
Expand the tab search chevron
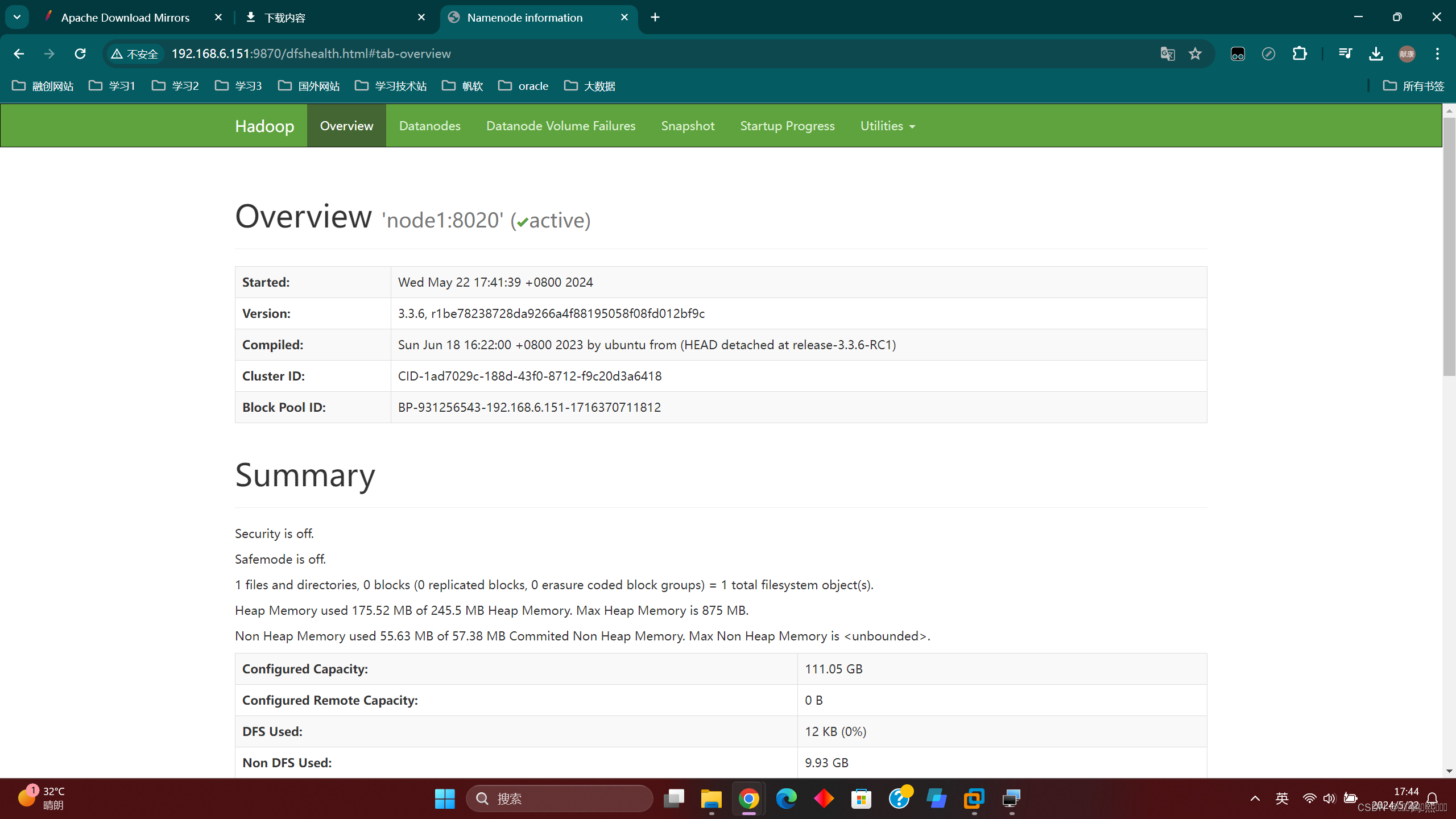pos(17,17)
